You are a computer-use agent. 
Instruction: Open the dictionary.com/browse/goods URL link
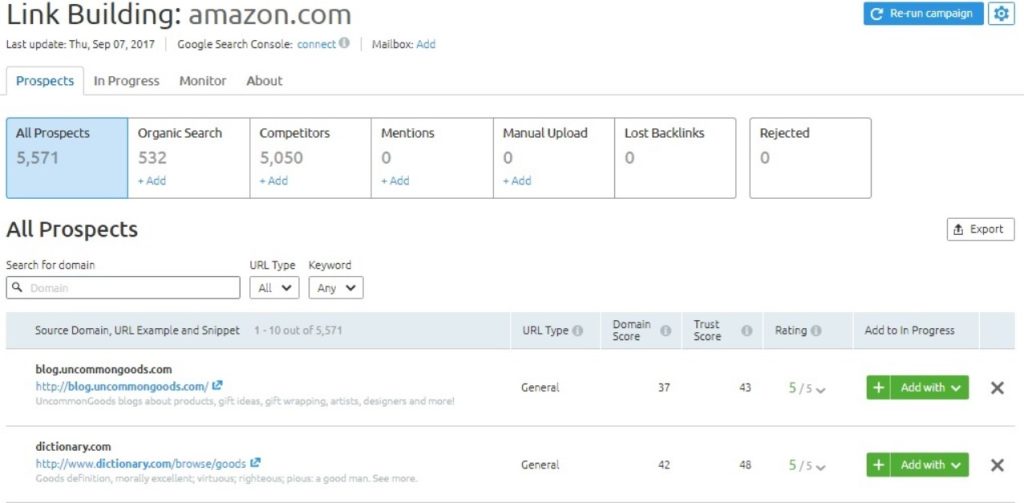click(x=141, y=464)
